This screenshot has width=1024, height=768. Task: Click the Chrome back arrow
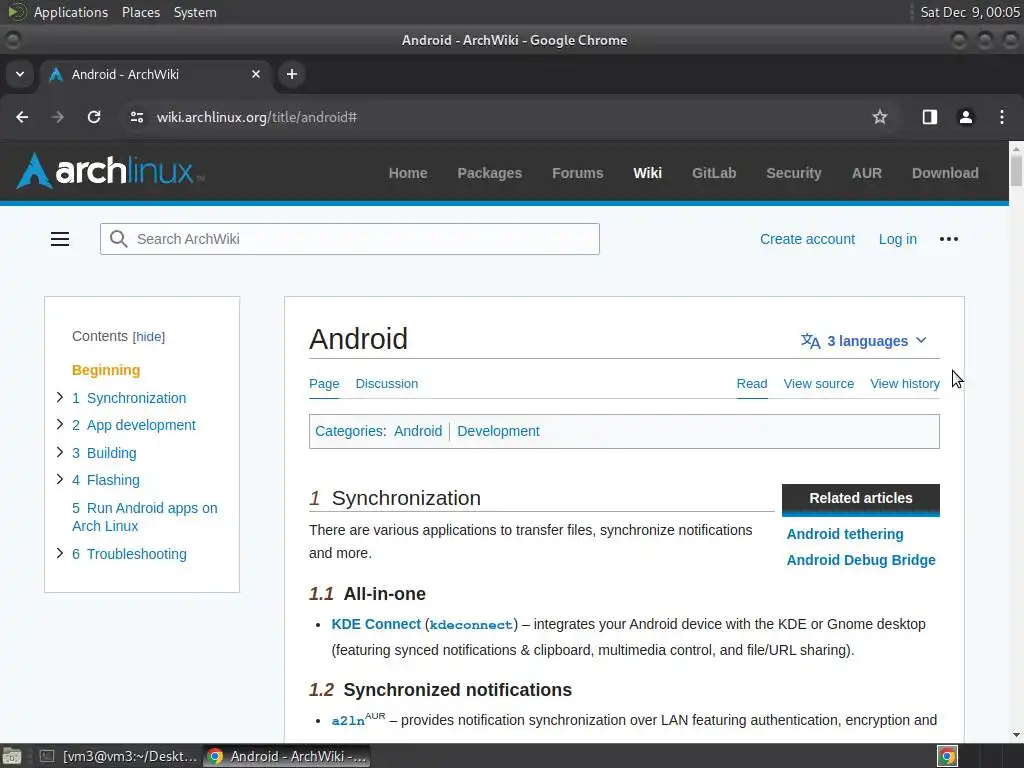click(x=22, y=117)
